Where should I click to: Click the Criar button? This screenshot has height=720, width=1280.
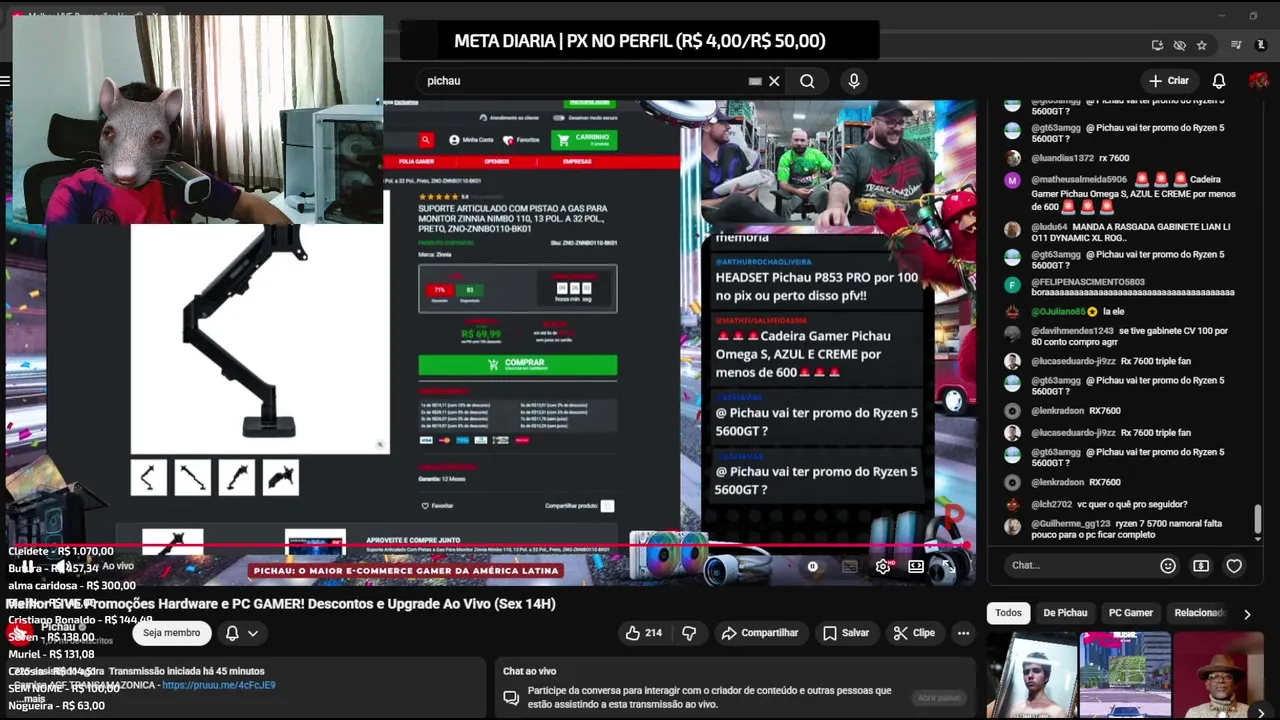(1169, 81)
